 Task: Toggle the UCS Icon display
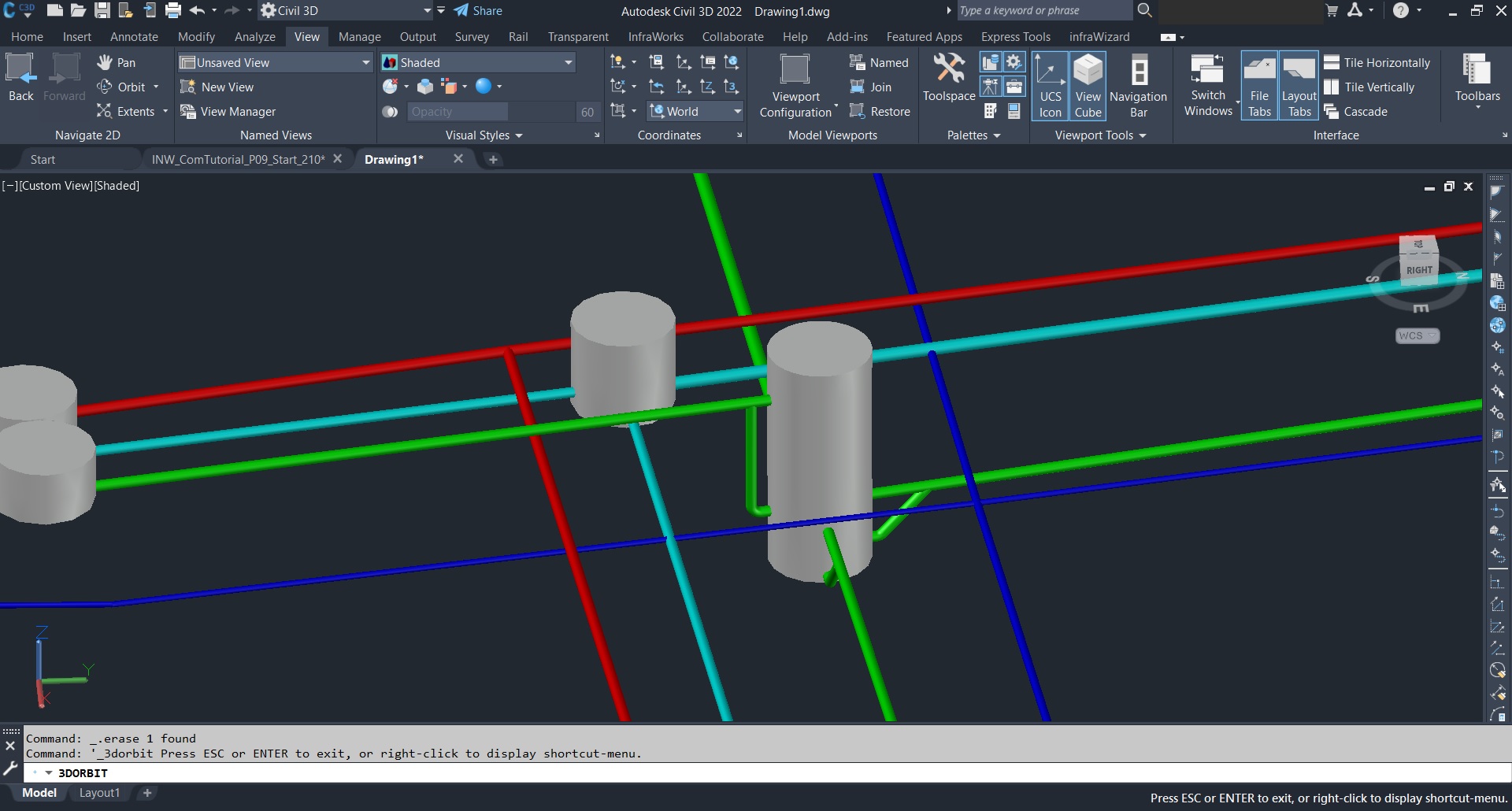pyautogui.click(x=1050, y=85)
